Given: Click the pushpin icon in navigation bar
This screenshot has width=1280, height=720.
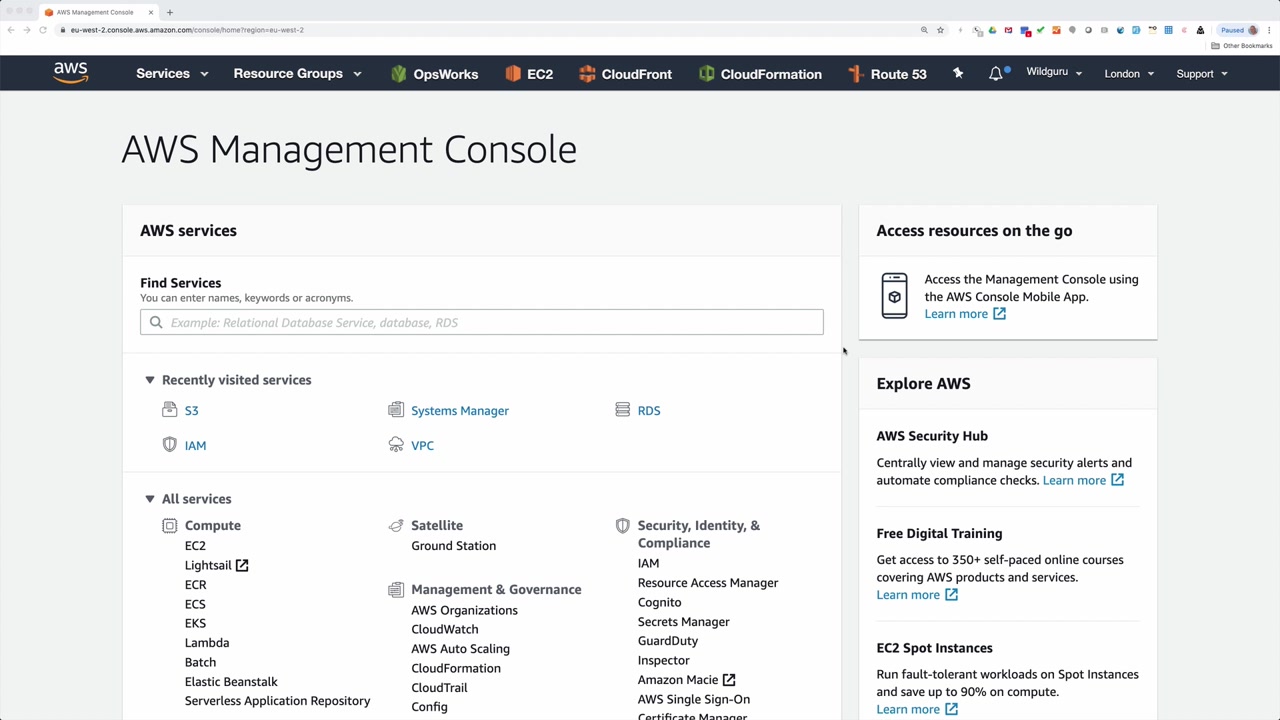Looking at the screenshot, I should (958, 73).
